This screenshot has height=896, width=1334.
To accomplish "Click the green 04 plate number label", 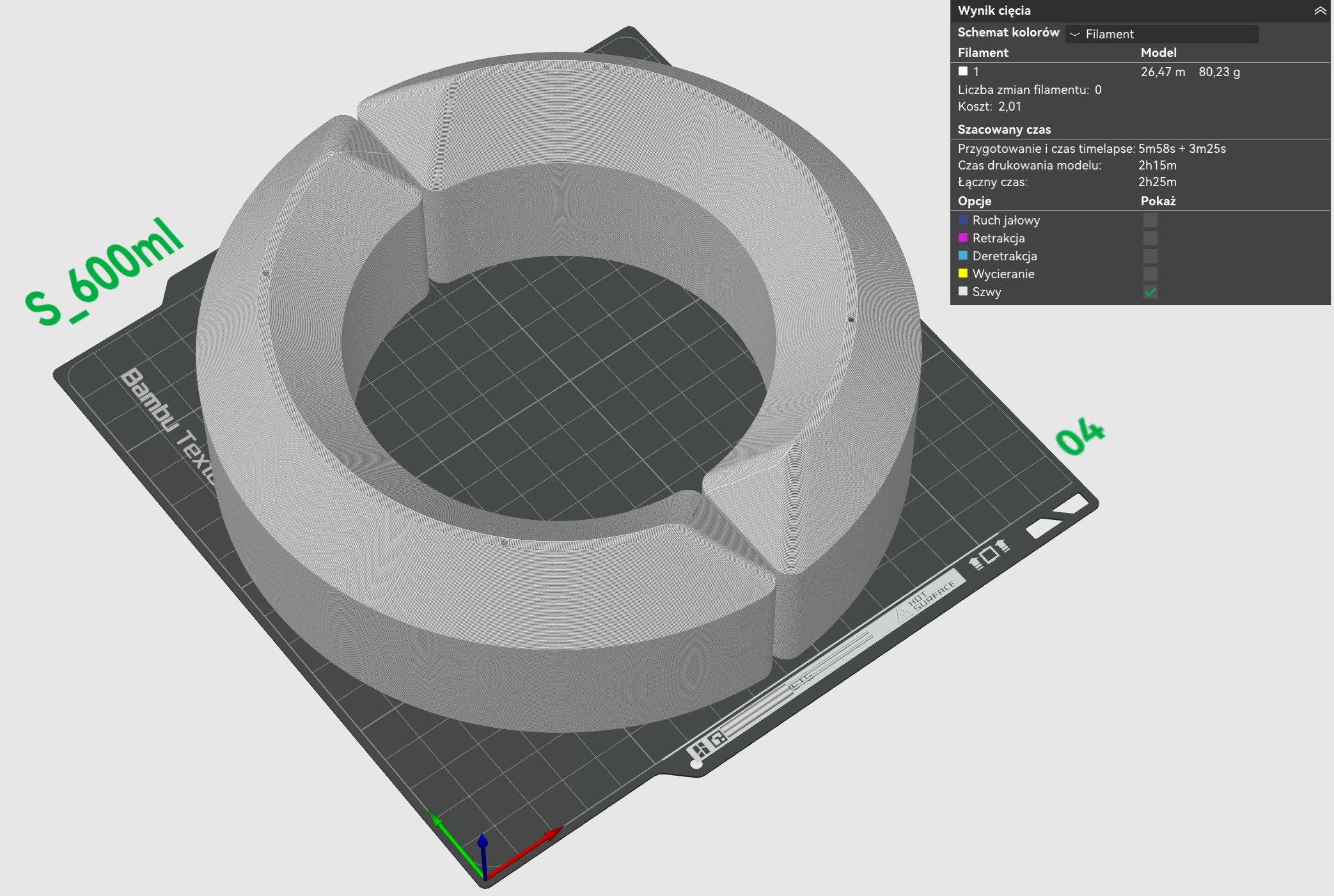I will 1080,436.
